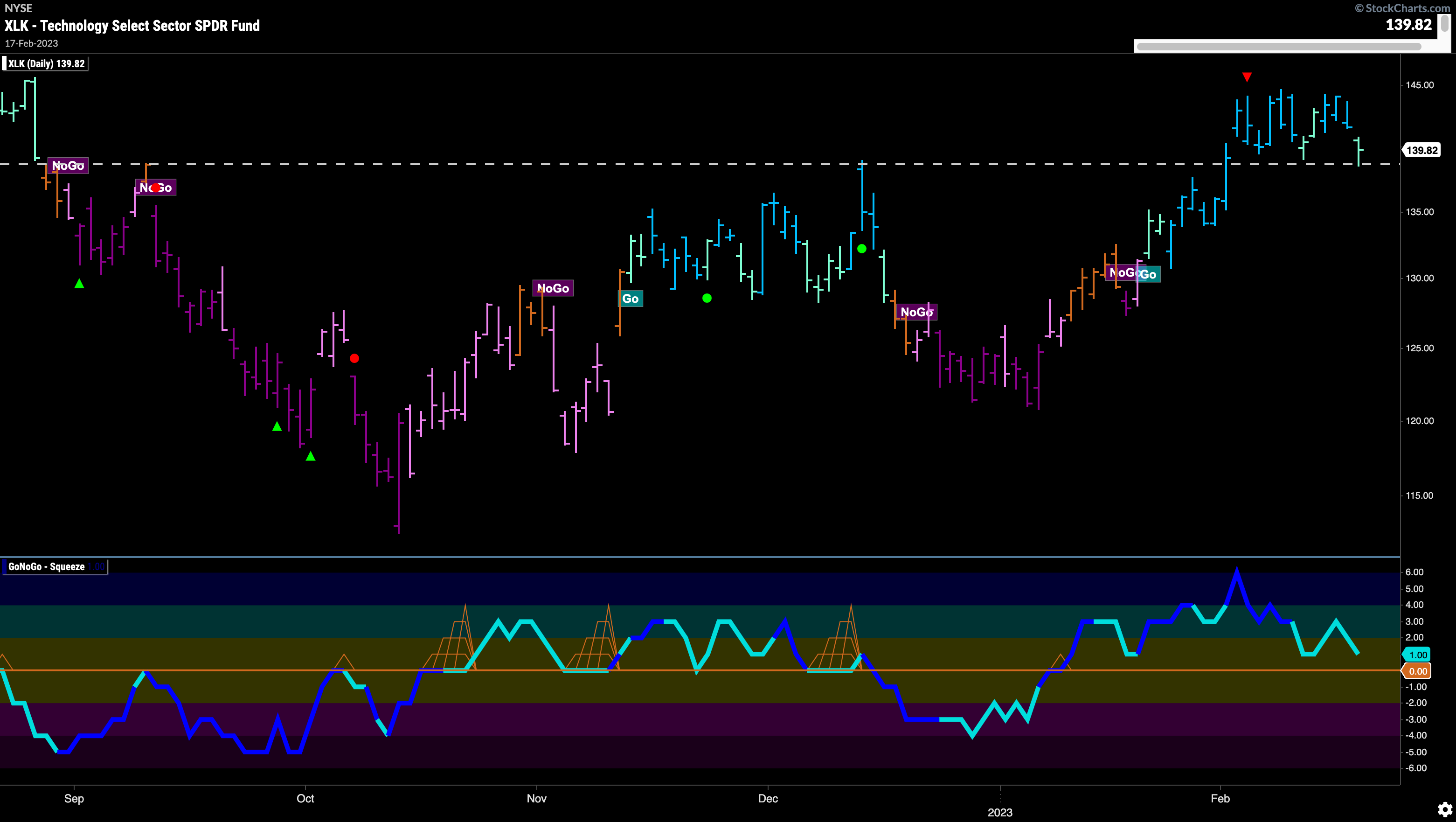Viewport: 1456px width, 822px height.
Task: Click green dot marker in late November
Action: 707,298
